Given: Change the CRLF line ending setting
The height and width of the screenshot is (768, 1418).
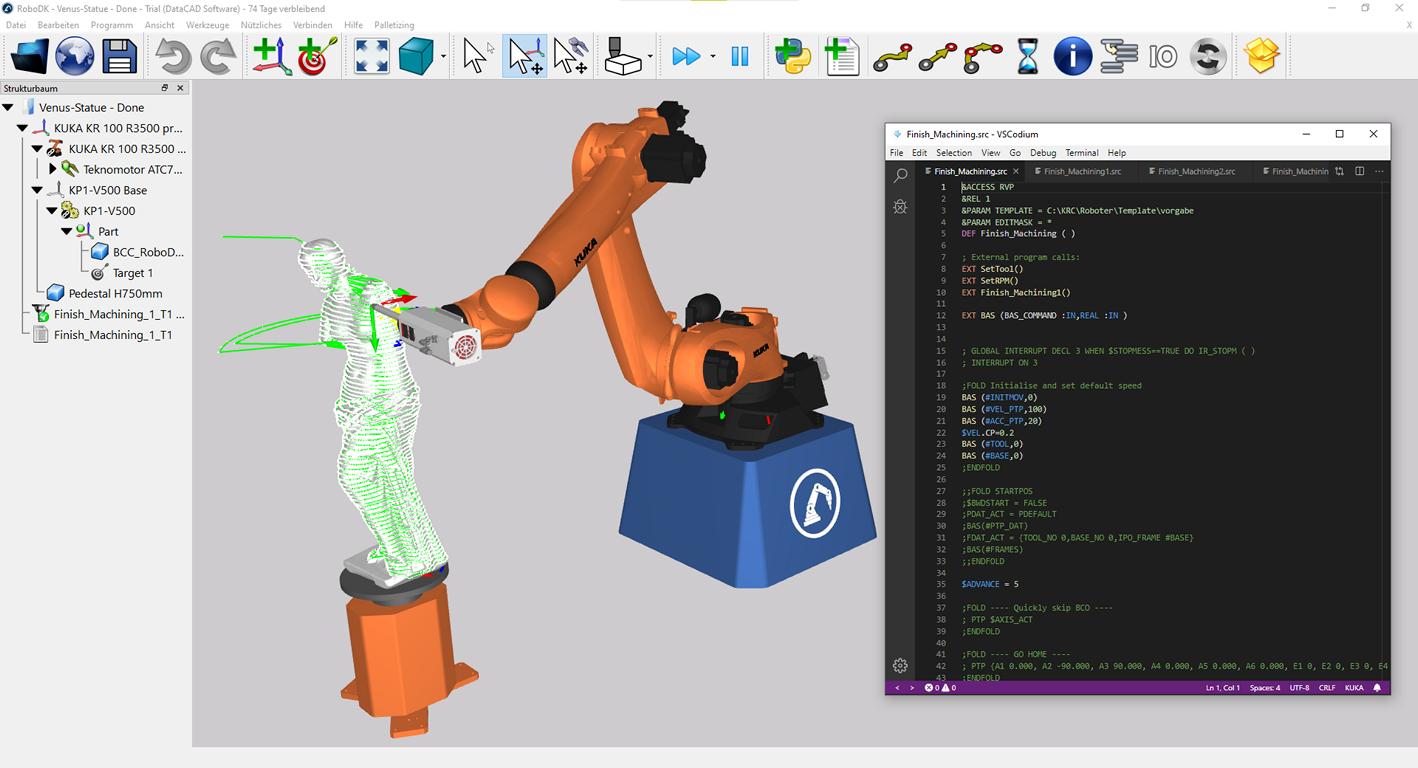Looking at the screenshot, I should point(1327,688).
